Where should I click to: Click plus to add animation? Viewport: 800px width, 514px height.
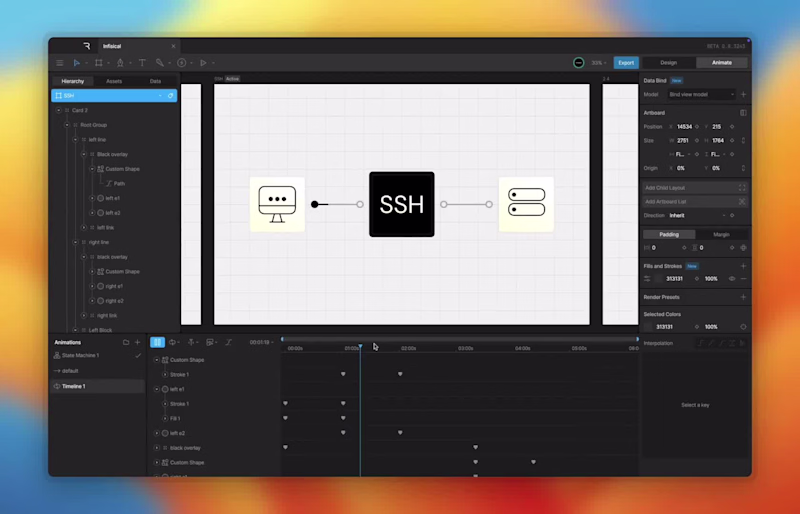137,342
